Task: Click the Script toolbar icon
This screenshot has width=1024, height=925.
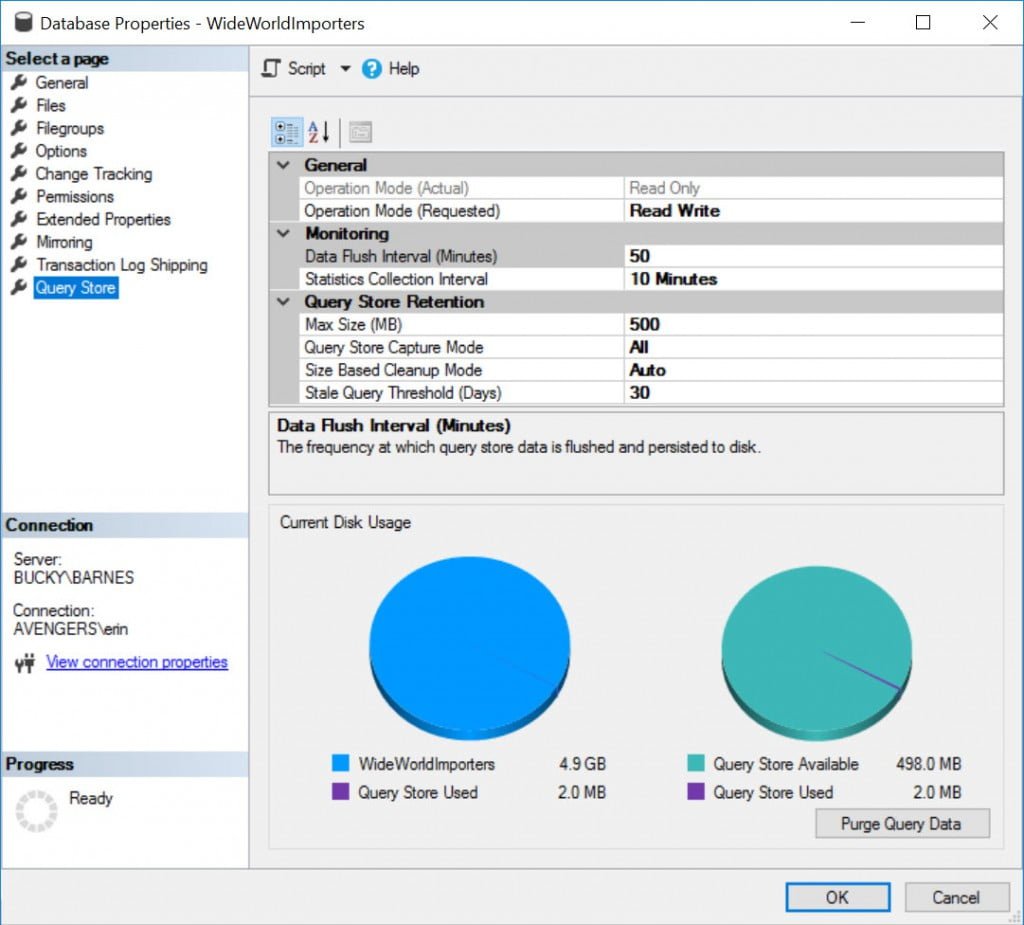Action: pyautogui.click(x=270, y=69)
